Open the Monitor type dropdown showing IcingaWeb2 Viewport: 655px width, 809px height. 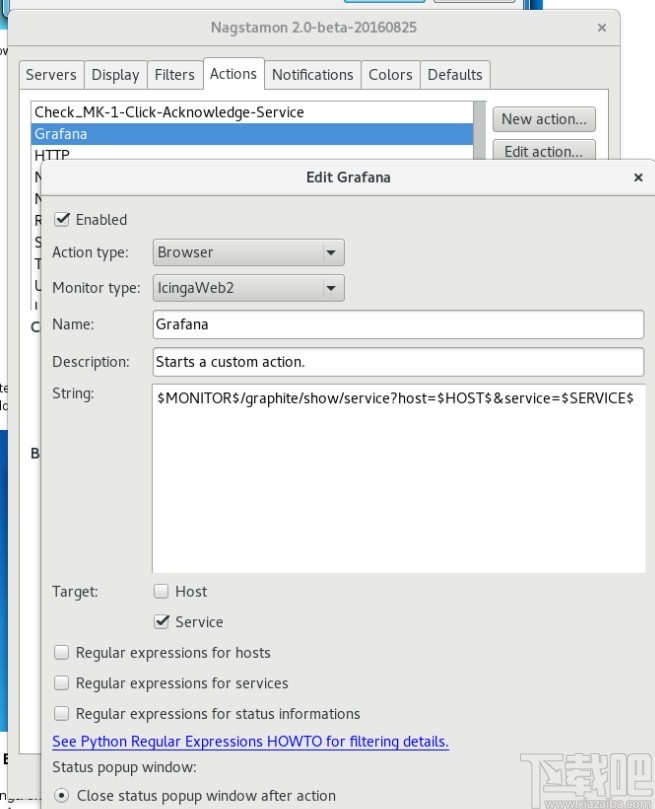249,287
